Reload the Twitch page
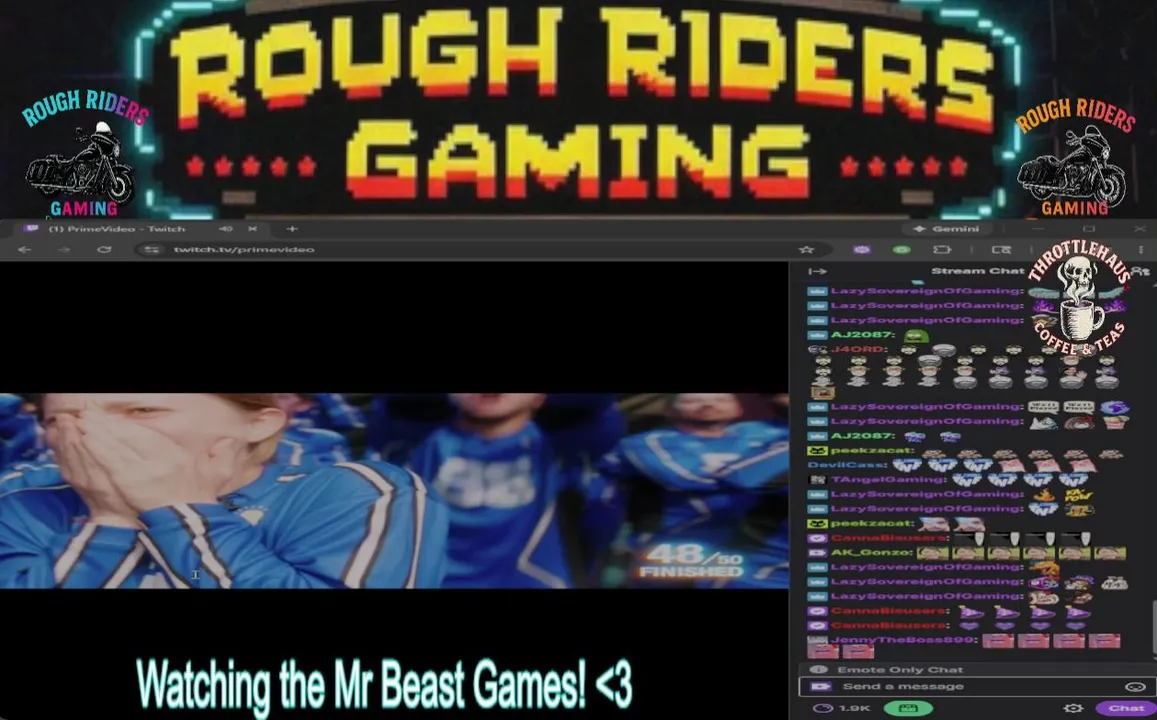 tap(104, 250)
